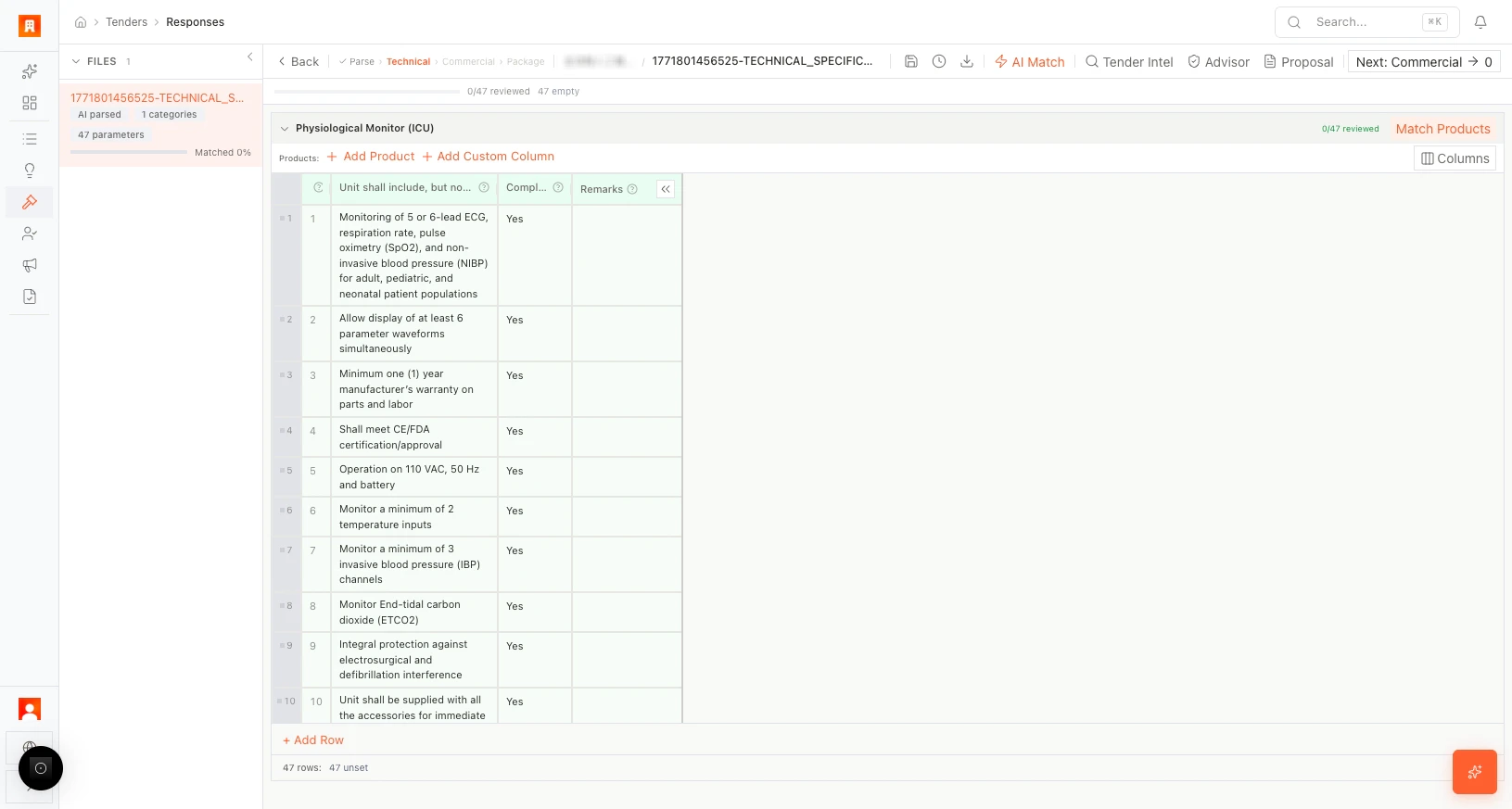Image resolution: width=1512 pixels, height=809 pixels.
Task: Click Match Products
Action: coord(1442,129)
